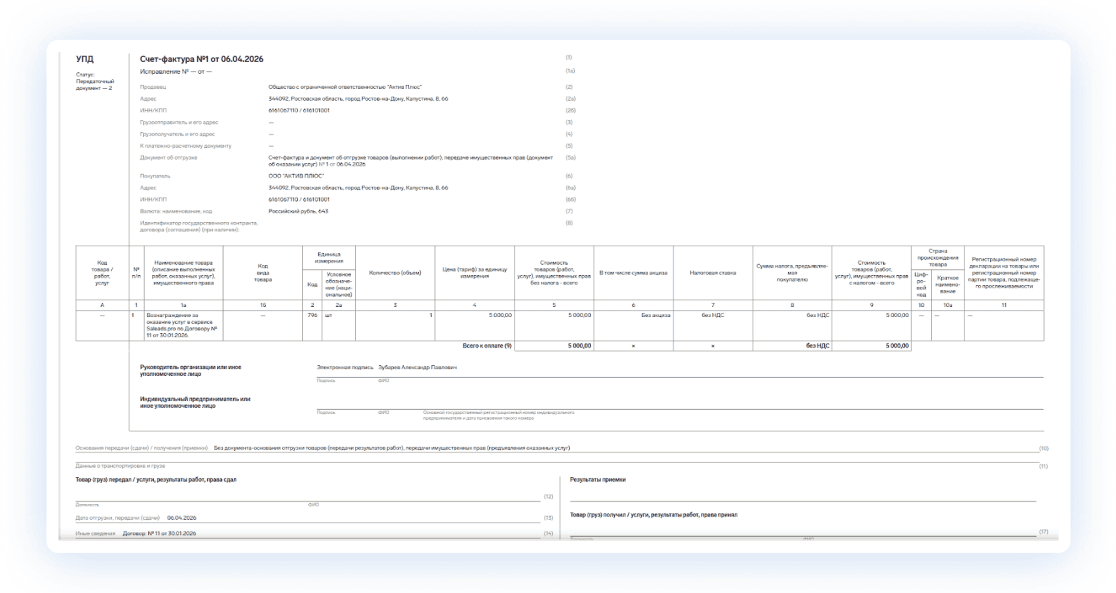This screenshot has width=1116, height=593.
Task: Click buyer name ООО 'АКТИВ ПЛЮС'
Action: coord(299,176)
